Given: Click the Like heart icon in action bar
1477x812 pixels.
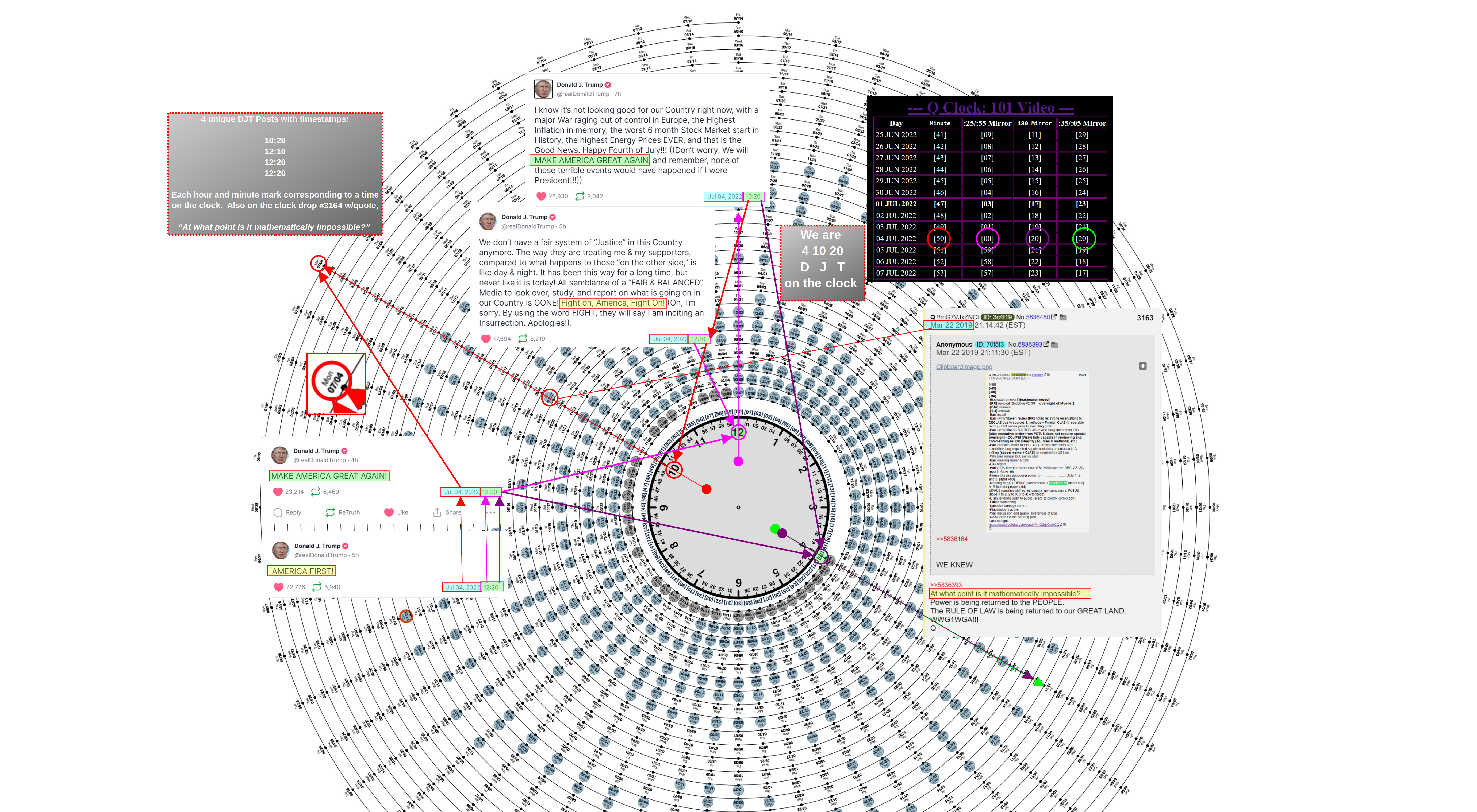Looking at the screenshot, I should coord(389,512).
